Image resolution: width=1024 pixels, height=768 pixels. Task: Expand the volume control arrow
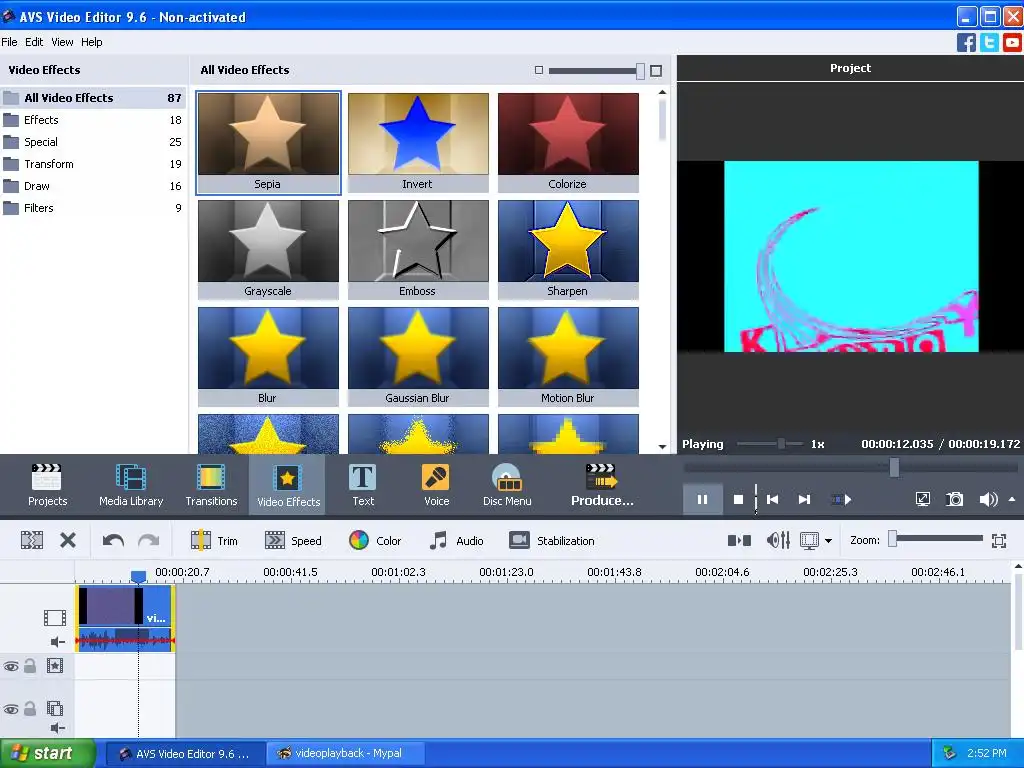coord(1012,500)
